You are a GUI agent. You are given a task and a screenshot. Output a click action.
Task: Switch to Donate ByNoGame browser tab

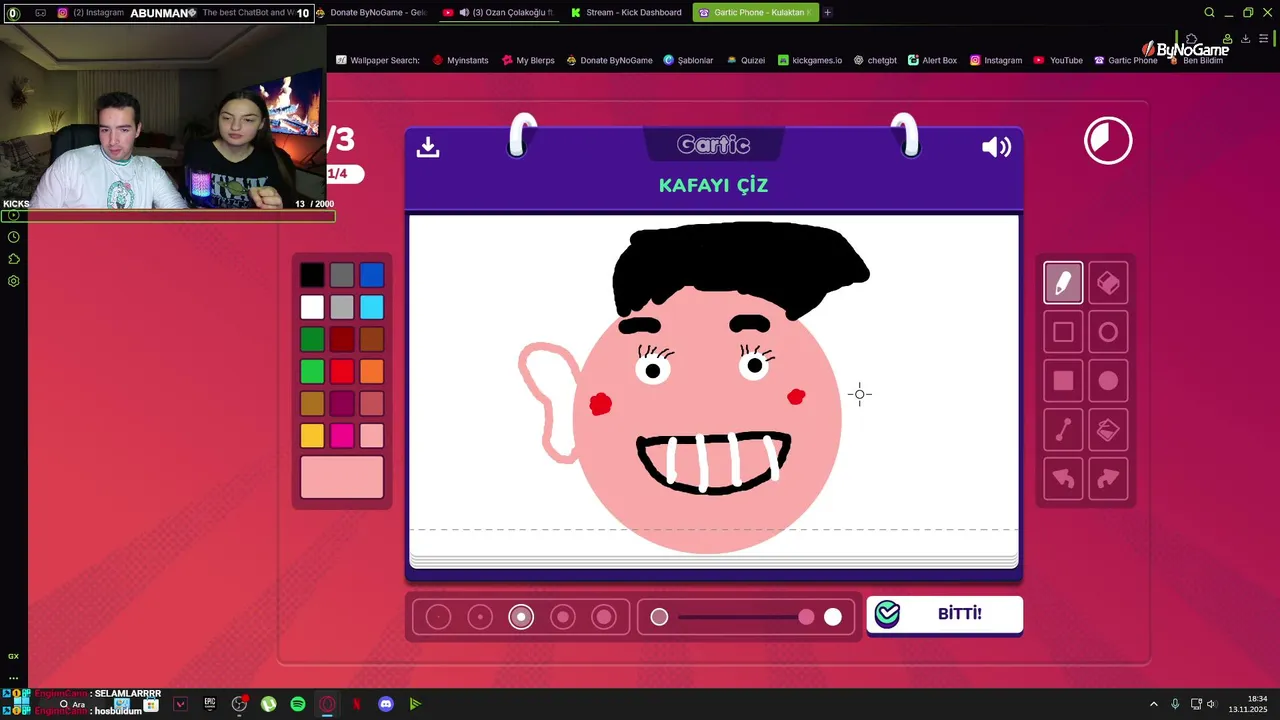[372, 12]
